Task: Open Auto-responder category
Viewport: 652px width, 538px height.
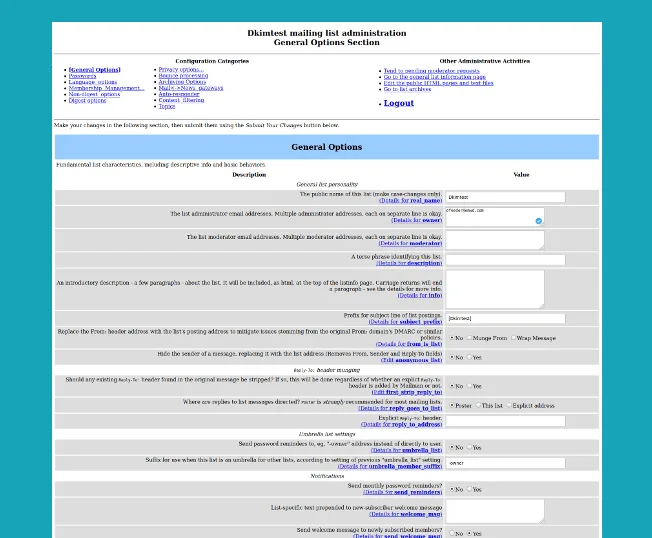Action: tap(179, 94)
